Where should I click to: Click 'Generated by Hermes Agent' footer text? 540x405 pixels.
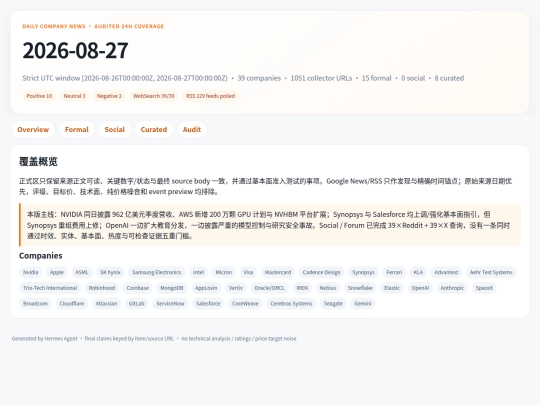pos(45,339)
